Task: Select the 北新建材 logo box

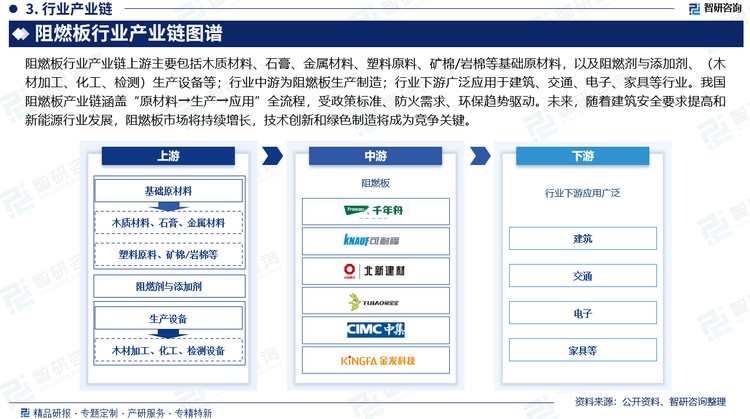Action: 375,271
